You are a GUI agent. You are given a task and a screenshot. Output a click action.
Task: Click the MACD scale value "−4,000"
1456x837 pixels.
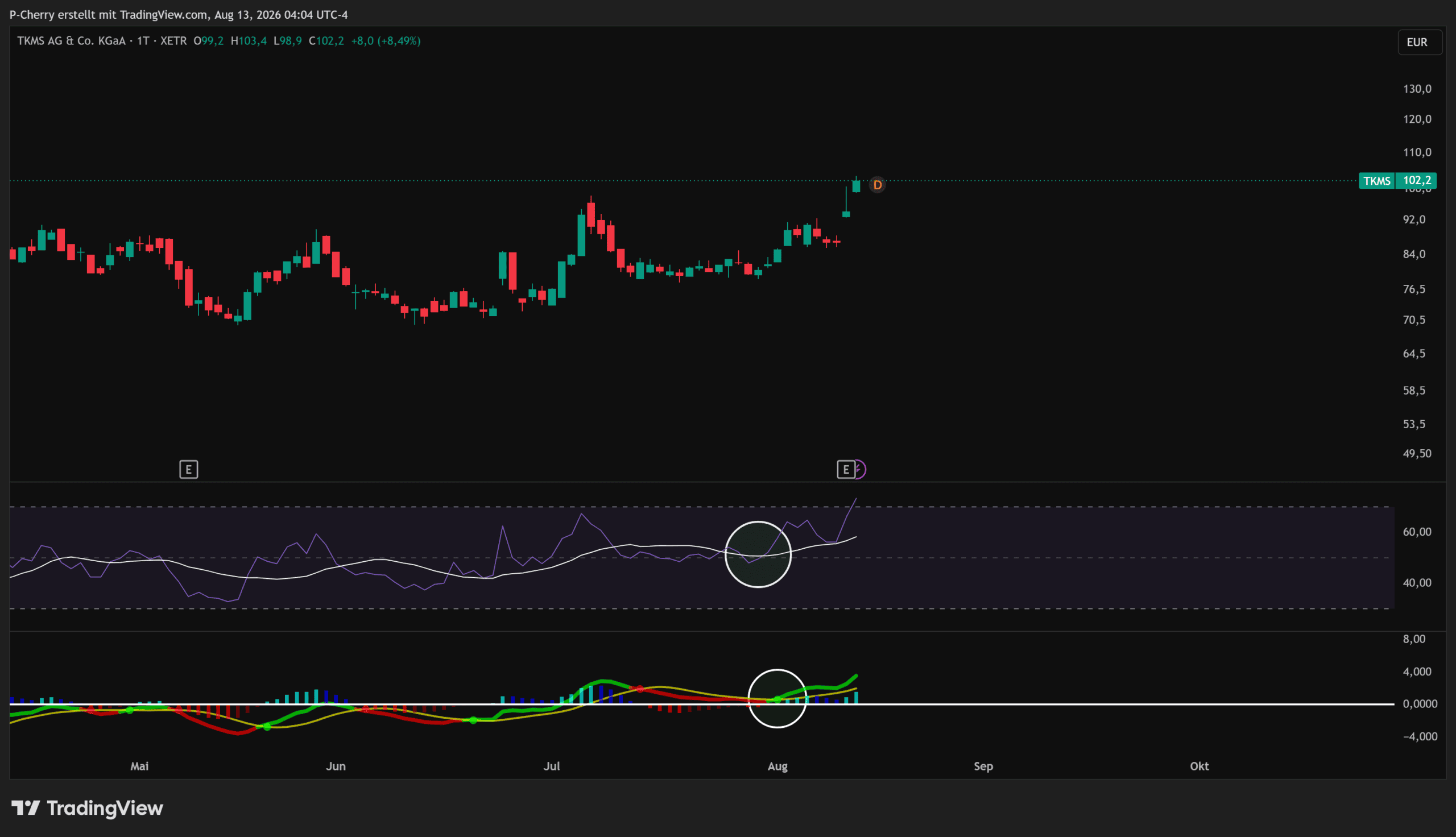(x=1420, y=737)
